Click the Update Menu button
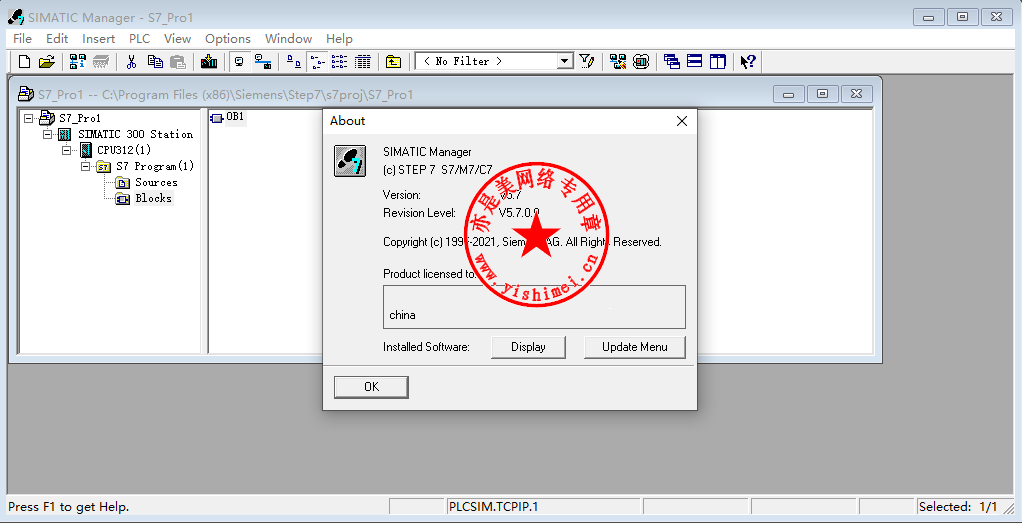The width and height of the screenshot is (1022, 523). pos(634,347)
